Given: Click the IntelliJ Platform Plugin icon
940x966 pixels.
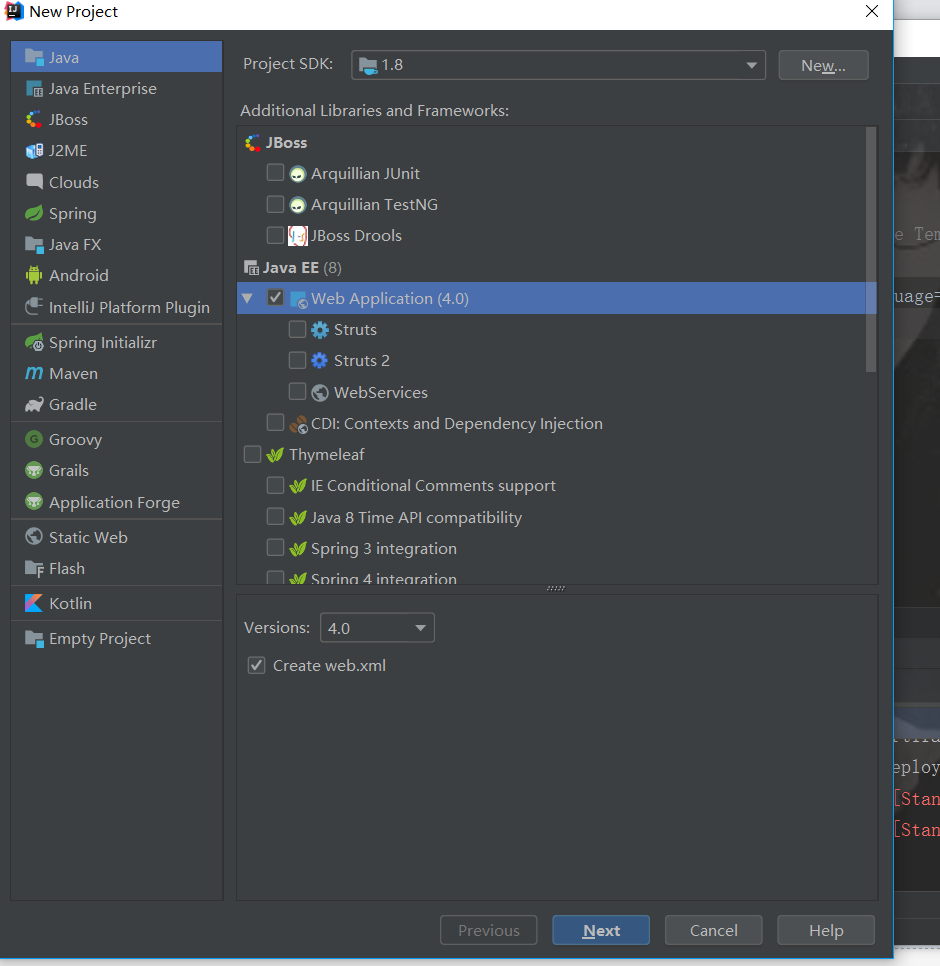Looking at the screenshot, I should coord(34,307).
